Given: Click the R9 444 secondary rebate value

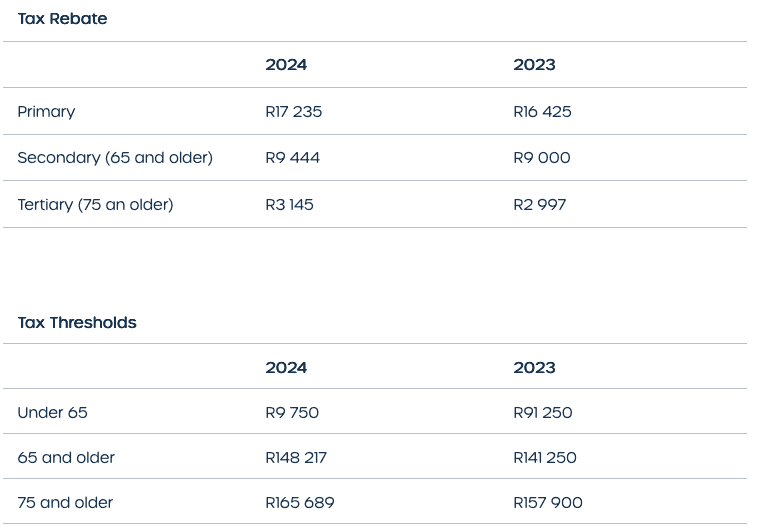Looking at the screenshot, I should coord(292,158).
